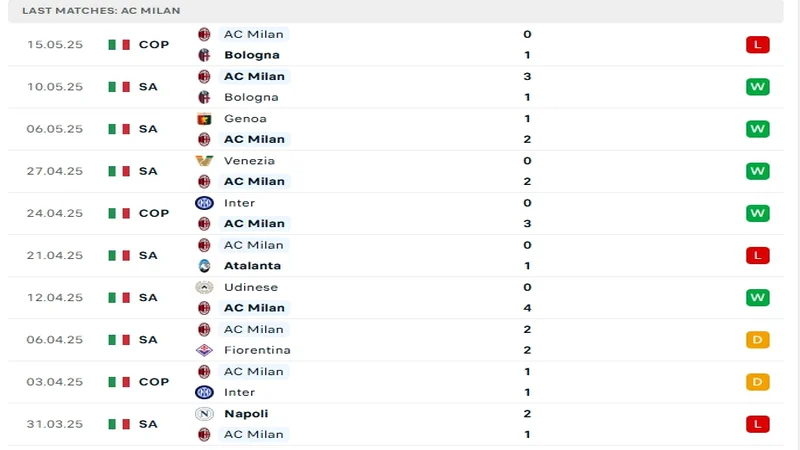Click the Italian flag beside 10.05.25 match
The height and width of the screenshot is (450, 800).
coord(119,87)
